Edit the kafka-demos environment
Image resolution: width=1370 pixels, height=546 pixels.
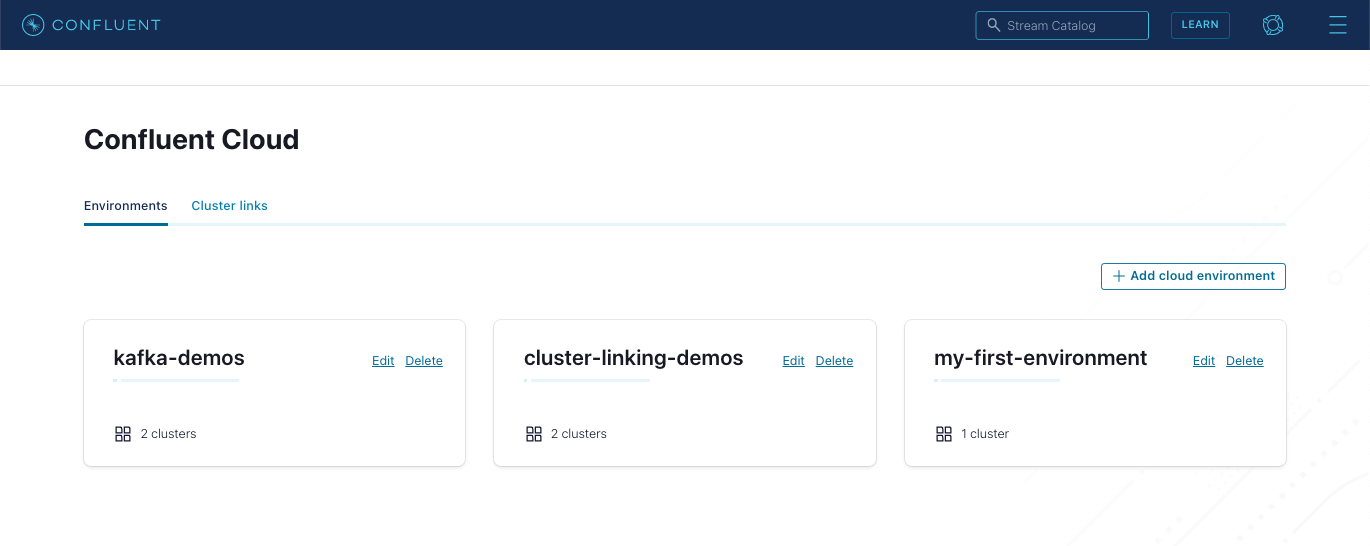(x=383, y=361)
